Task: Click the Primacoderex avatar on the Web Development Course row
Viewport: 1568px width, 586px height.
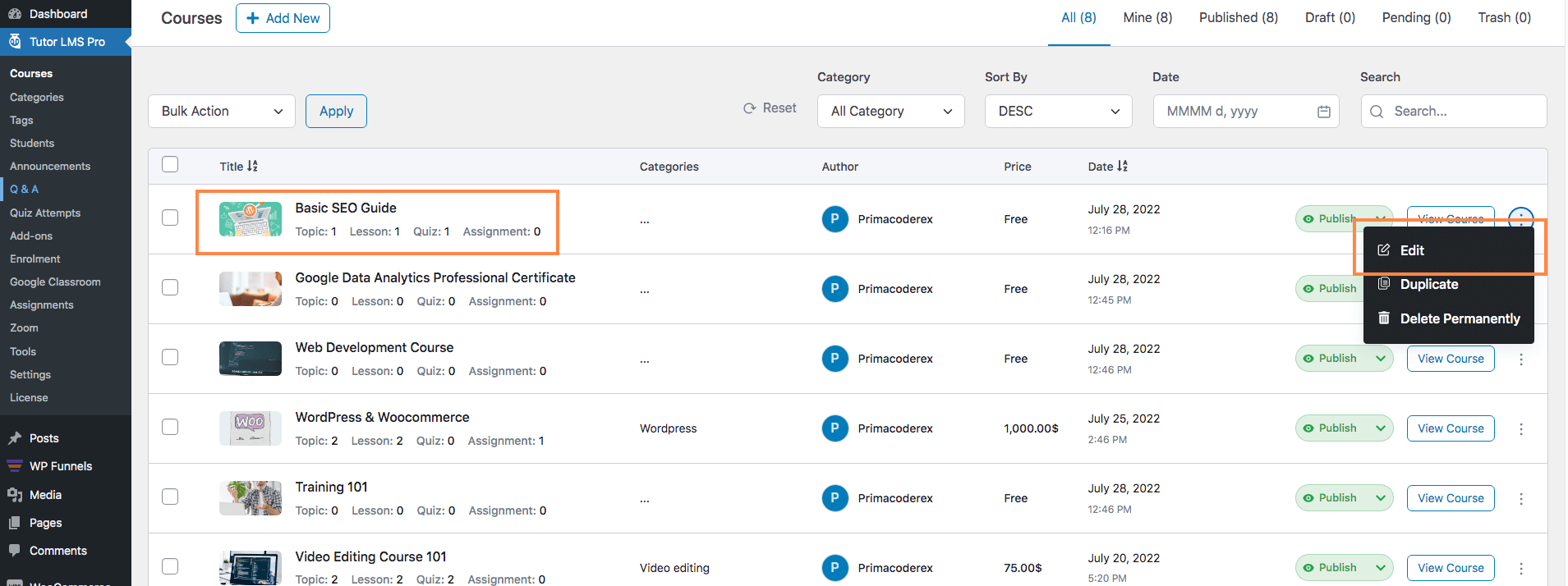Action: [835, 359]
